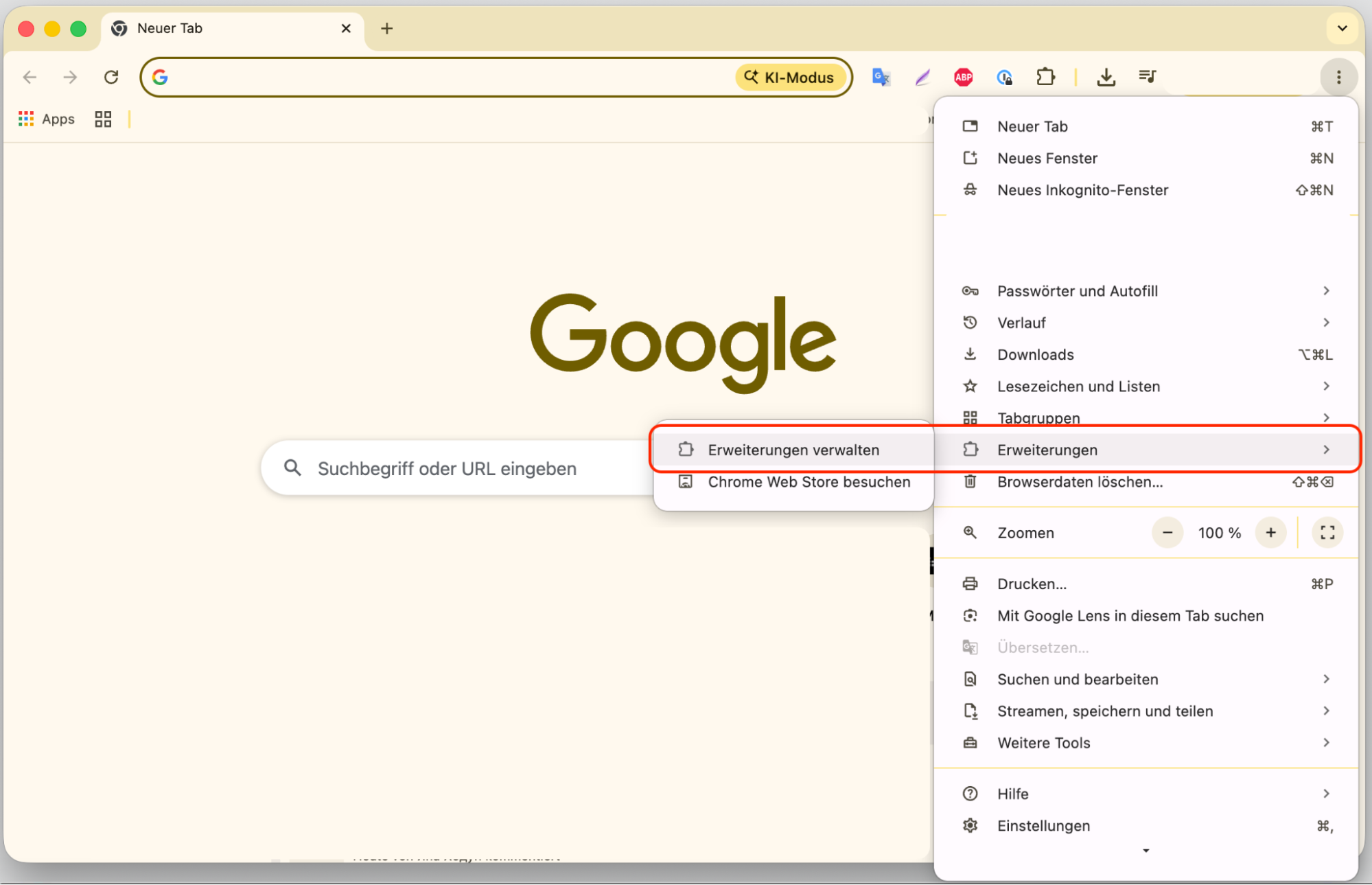The width and height of the screenshot is (1372, 885).
Task: Go forward with the forward arrow
Action: tap(70, 77)
